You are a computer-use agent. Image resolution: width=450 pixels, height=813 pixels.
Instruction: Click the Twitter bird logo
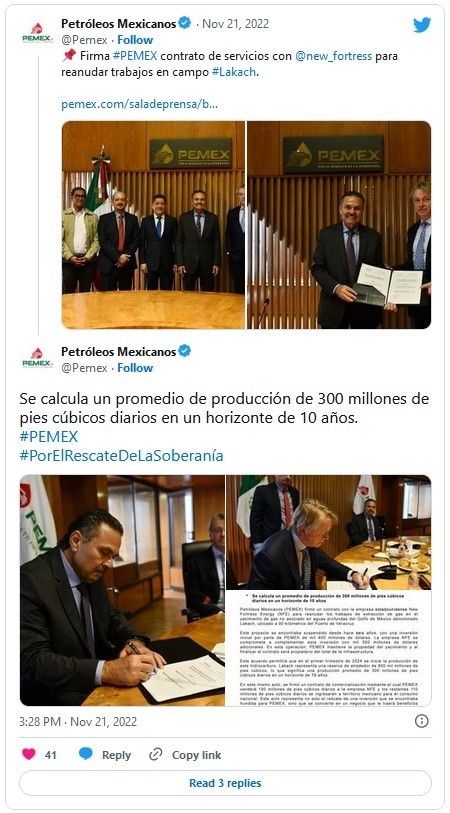pyautogui.click(x=421, y=25)
